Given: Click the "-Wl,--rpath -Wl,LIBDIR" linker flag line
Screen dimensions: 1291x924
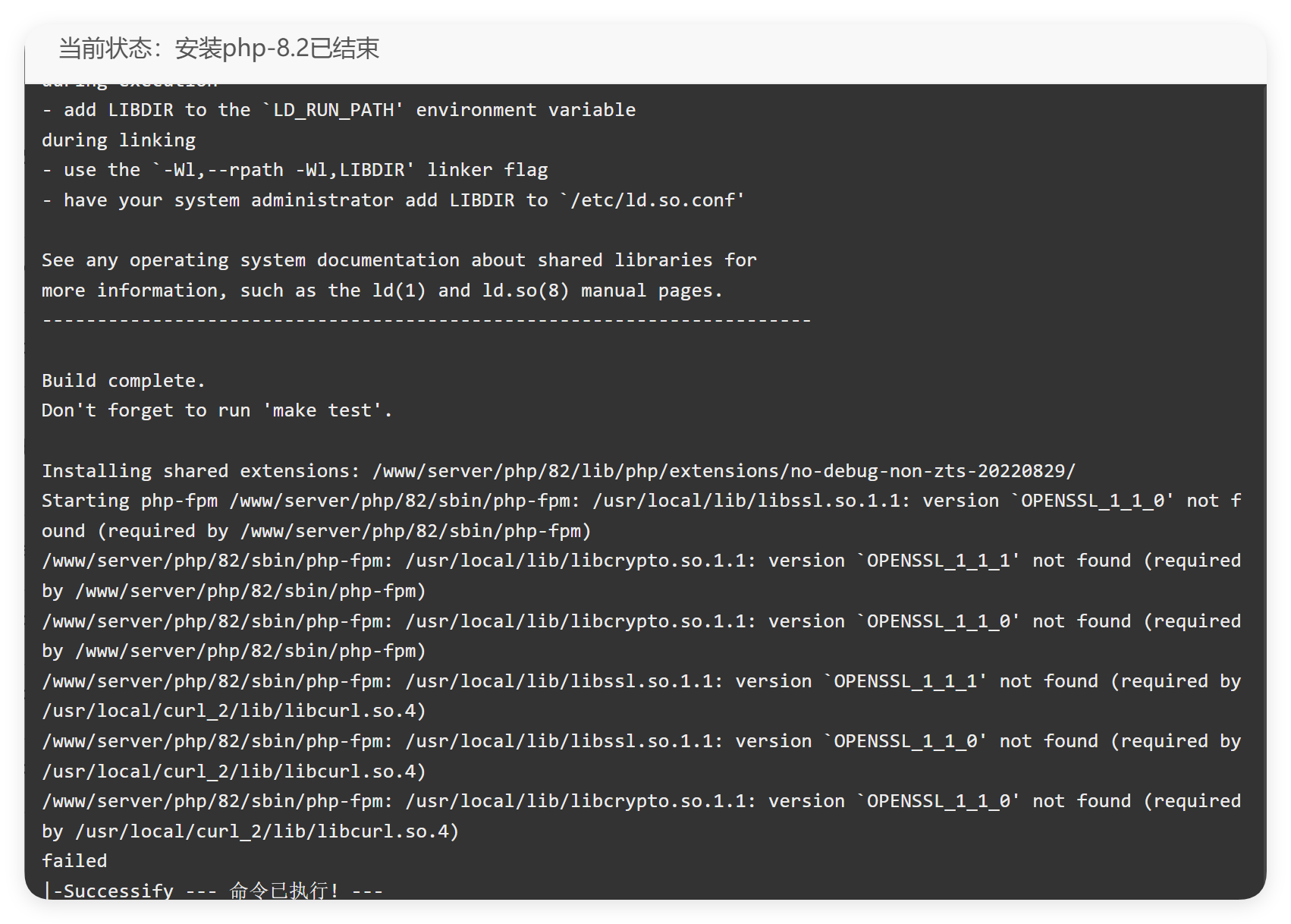Looking at the screenshot, I should pyautogui.click(x=294, y=170).
